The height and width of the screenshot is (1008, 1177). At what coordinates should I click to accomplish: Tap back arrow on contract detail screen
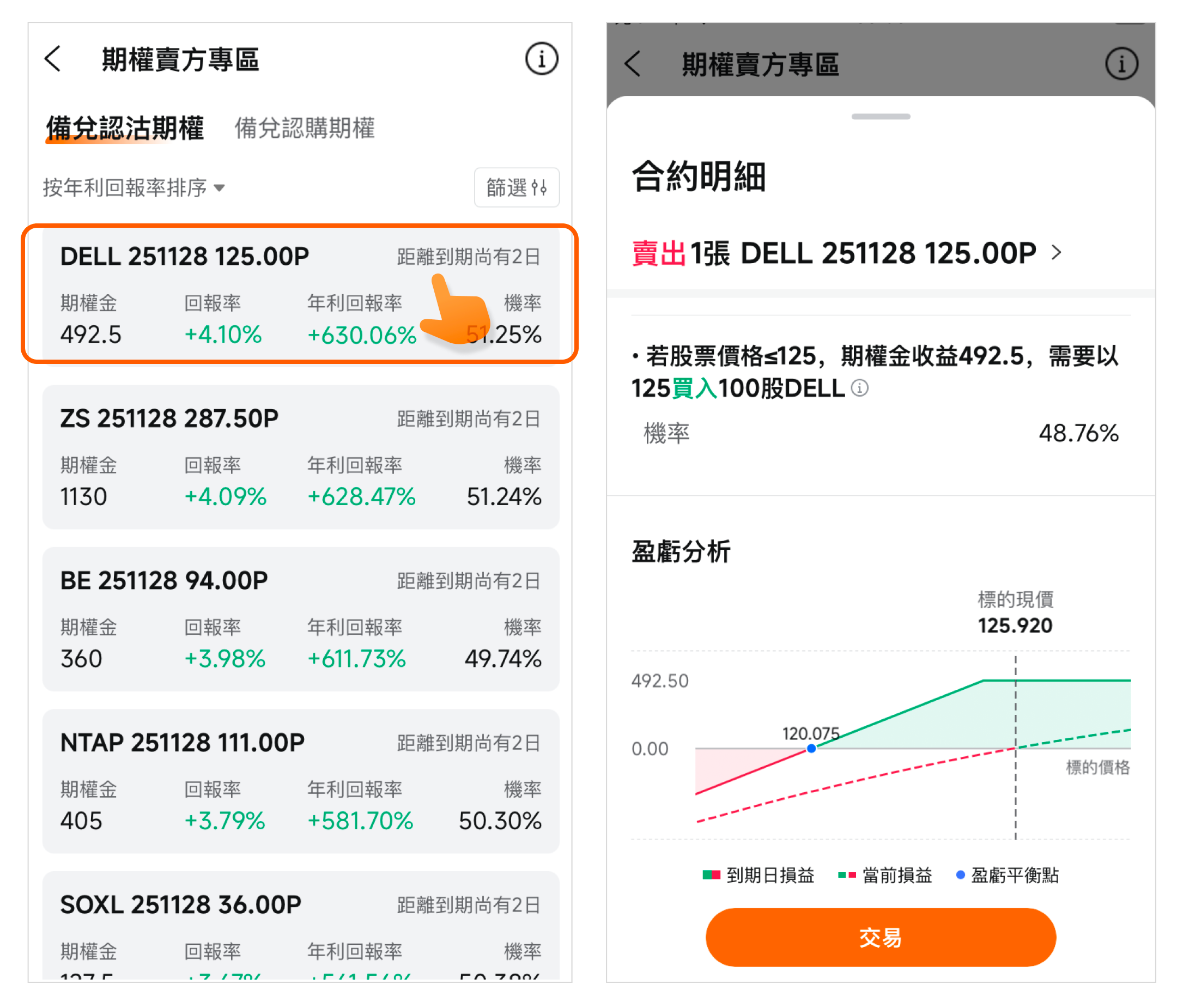pos(632,64)
